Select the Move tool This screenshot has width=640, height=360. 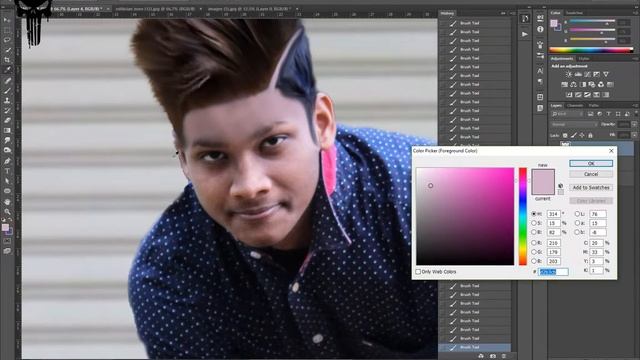7,20
